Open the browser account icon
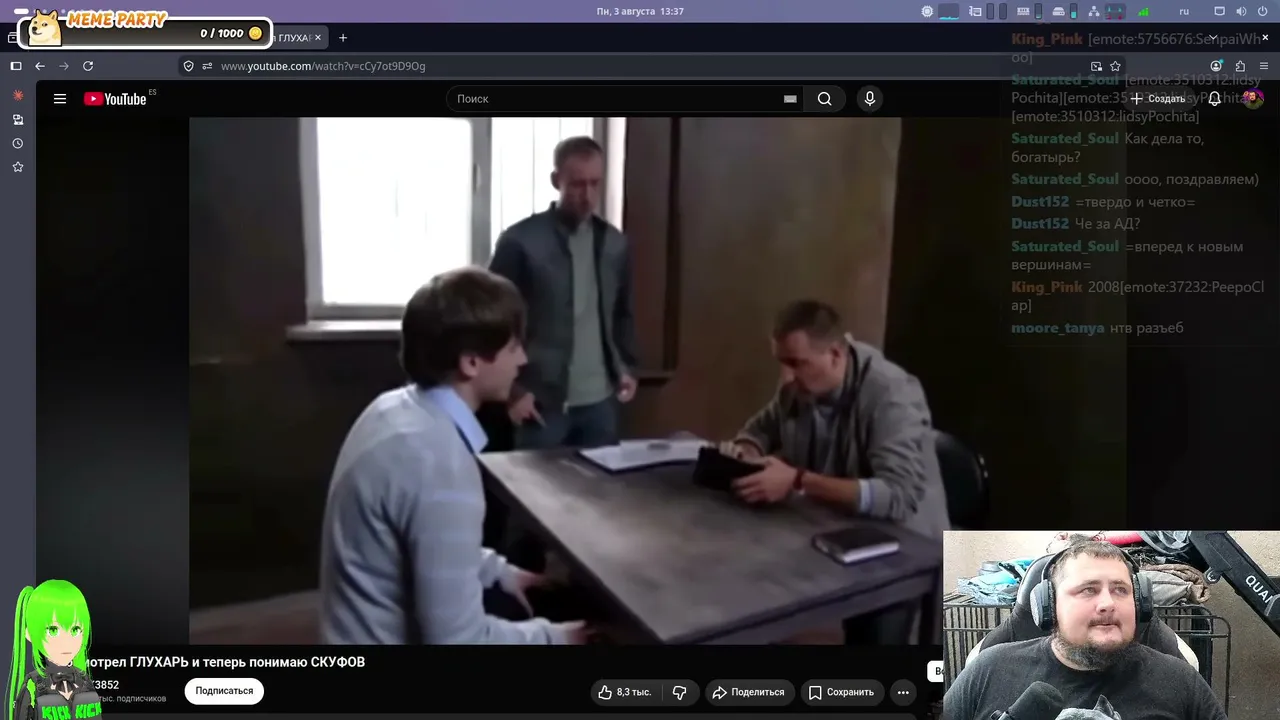The height and width of the screenshot is (720, 1280). click(x=1216, y=66)
